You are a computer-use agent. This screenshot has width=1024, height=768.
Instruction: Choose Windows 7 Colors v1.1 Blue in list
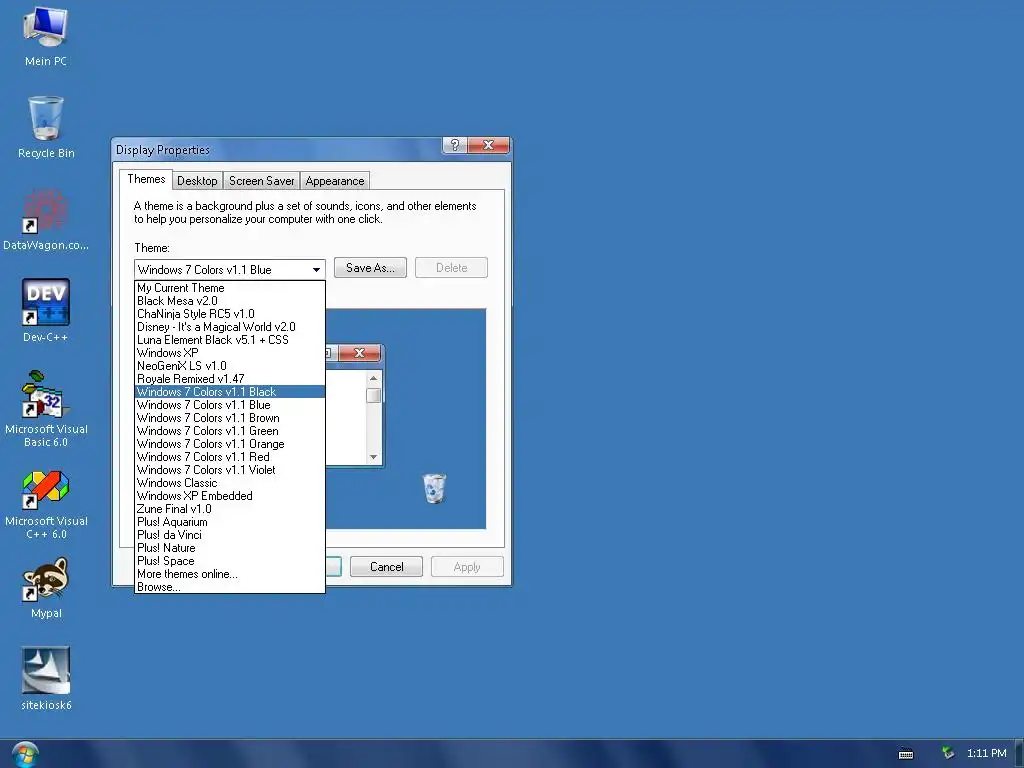(230, 405)
